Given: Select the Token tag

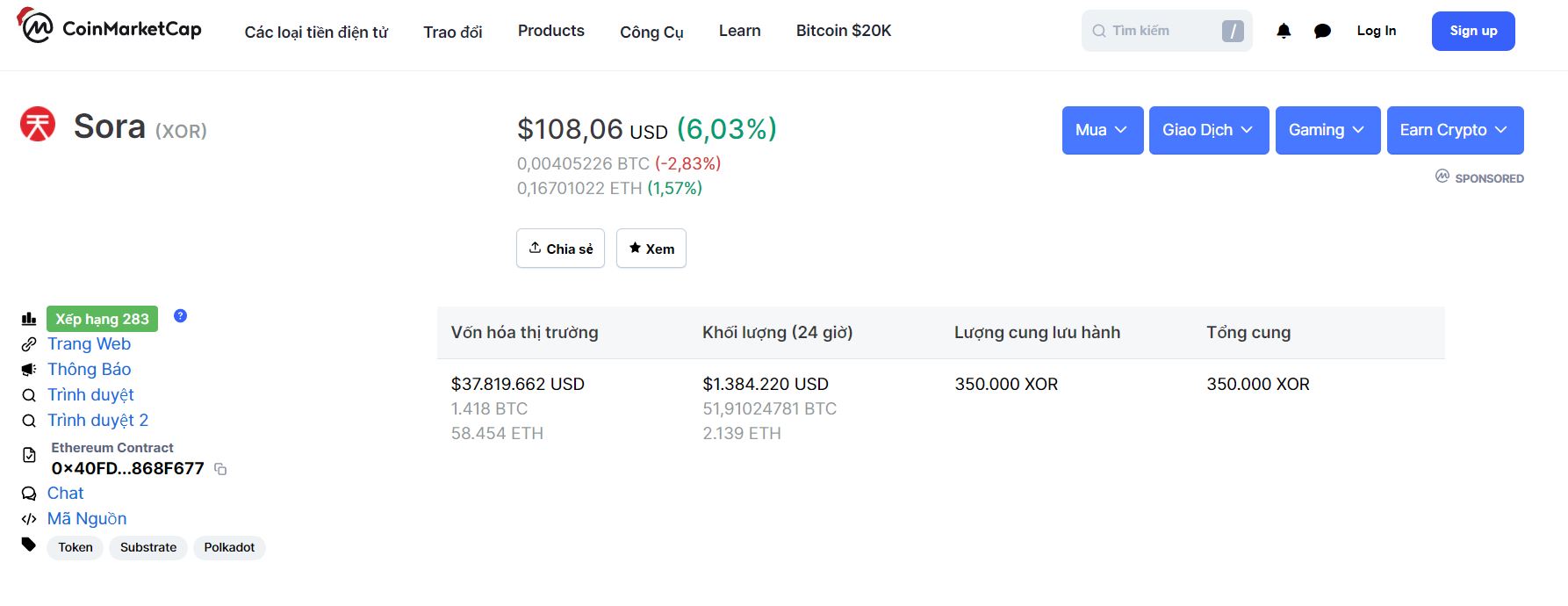Looking at the screenshot, I should 76,547.
